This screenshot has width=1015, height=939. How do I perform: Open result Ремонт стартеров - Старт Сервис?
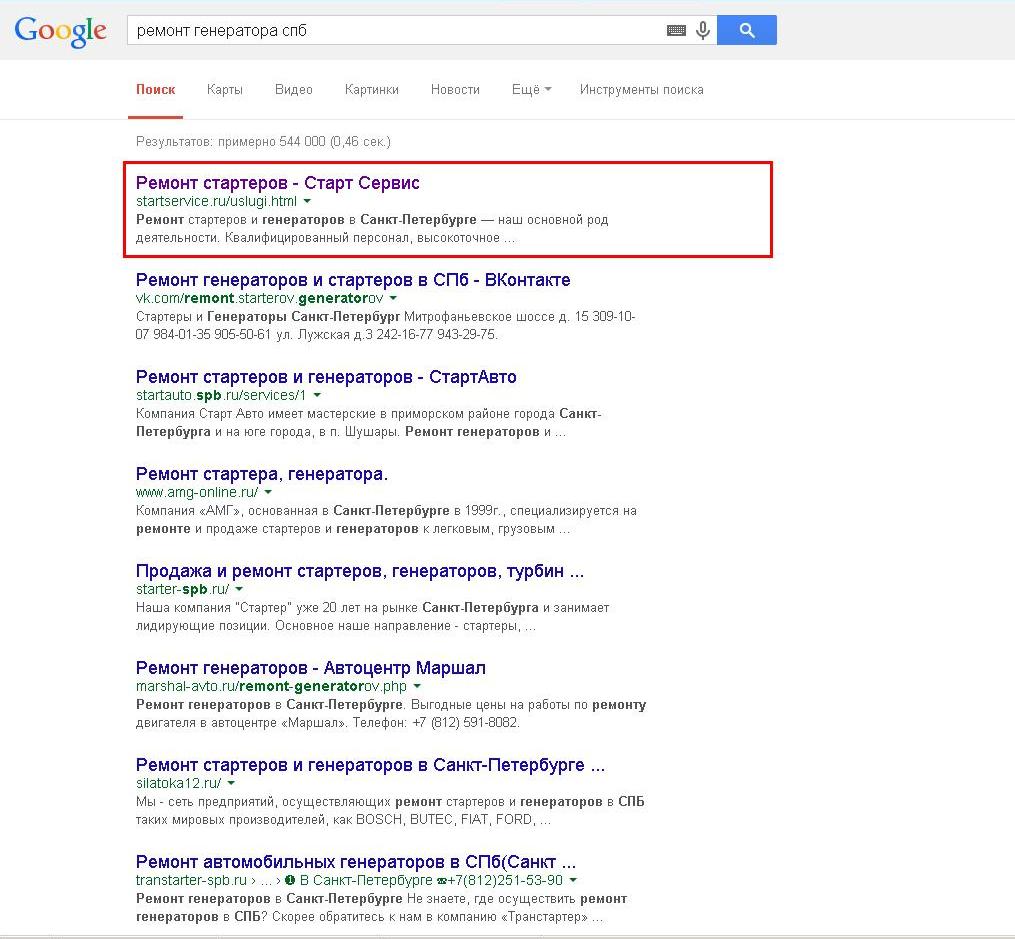click(x=278, y=182)
